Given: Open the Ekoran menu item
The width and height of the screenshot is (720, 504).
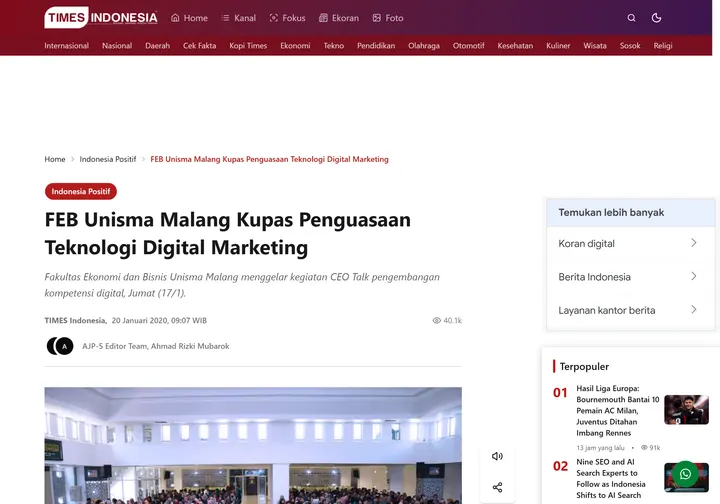Looking at the screenshot, I should 339,18.
